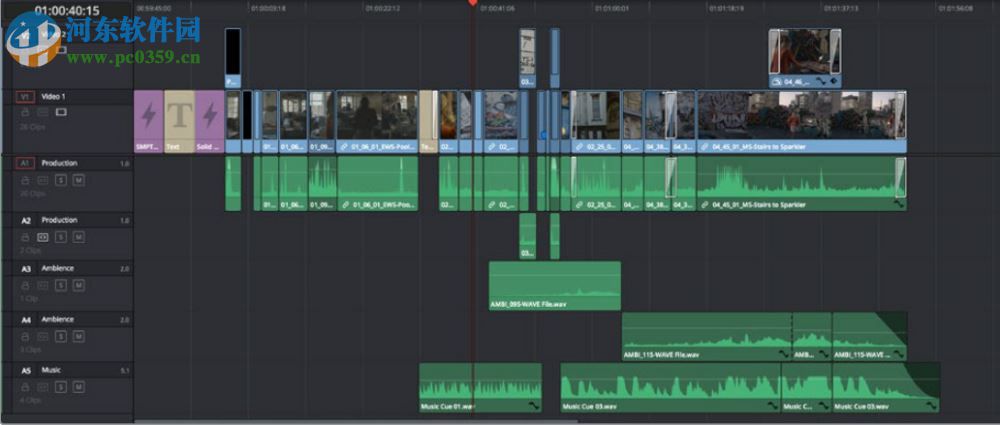Viewport: 1000px width, 425px height.
Task: Click the A3 track label
Action: click(26, 269)
